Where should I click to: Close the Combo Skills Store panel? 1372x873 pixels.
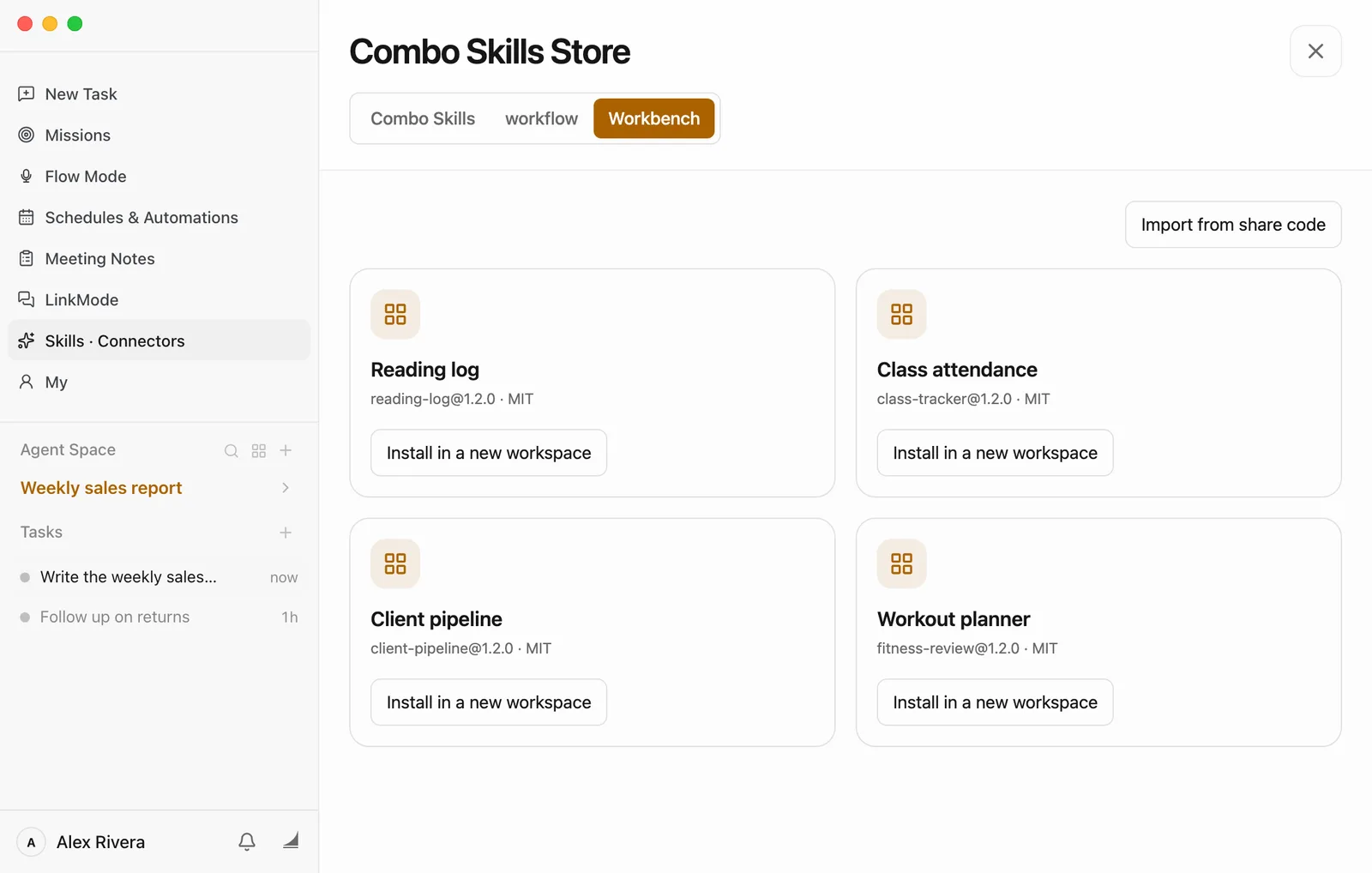pos(1315,51)
